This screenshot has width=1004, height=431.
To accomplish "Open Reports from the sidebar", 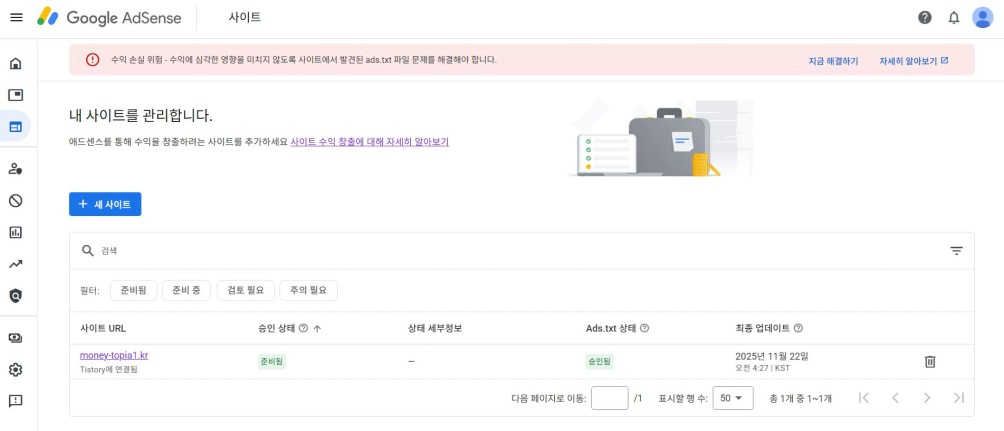I will click(x=16, y=232).
